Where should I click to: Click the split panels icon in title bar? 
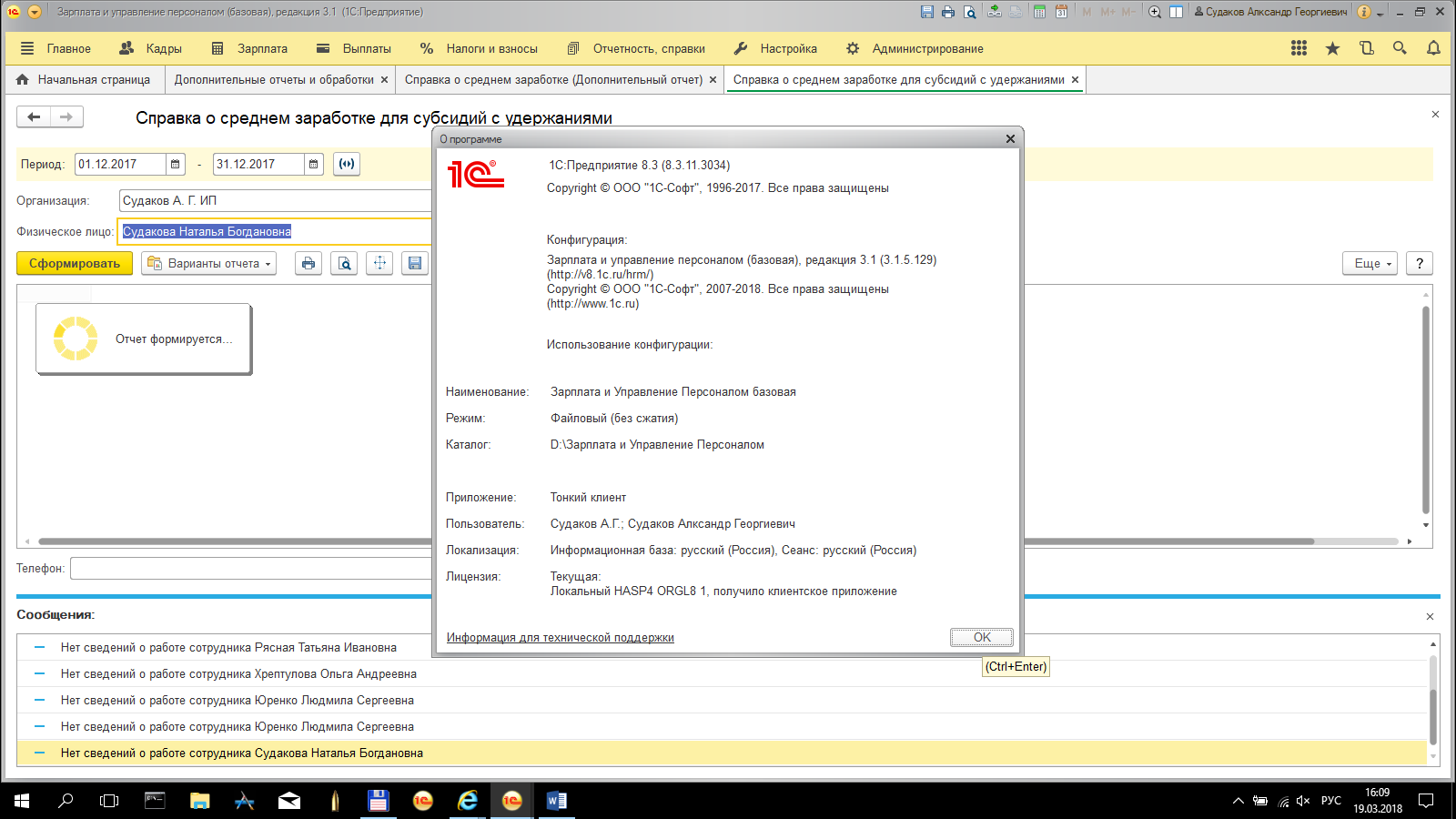coord(1176,12)
